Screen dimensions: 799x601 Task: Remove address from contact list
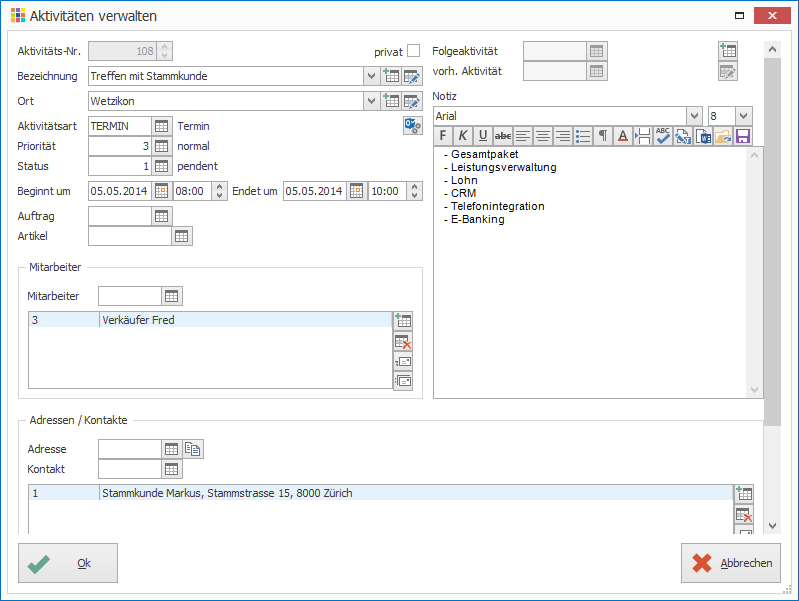pos(744,514)
